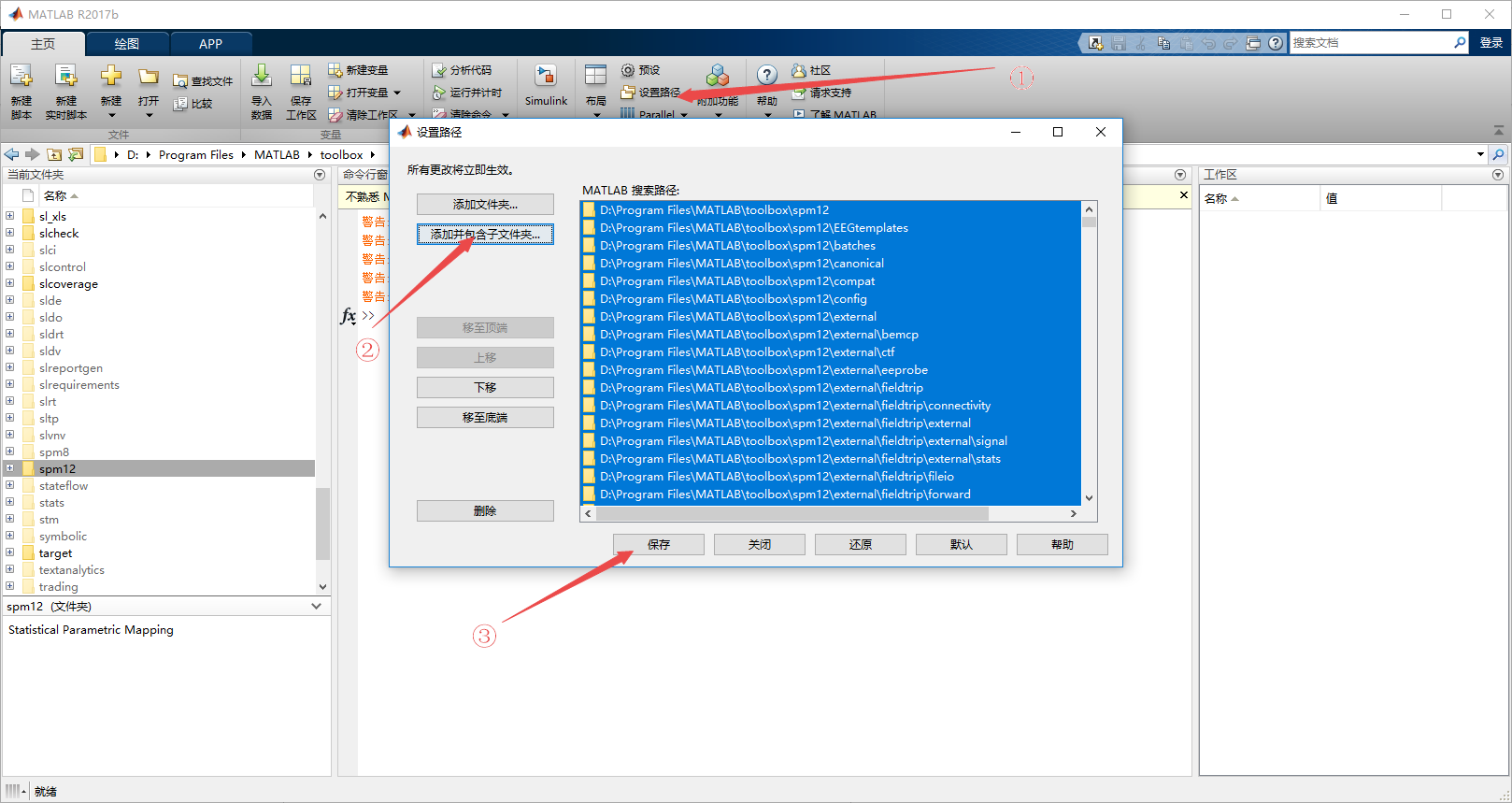
Task: Click 比较 (Compare) in toolbar
Action: point(193,104)
